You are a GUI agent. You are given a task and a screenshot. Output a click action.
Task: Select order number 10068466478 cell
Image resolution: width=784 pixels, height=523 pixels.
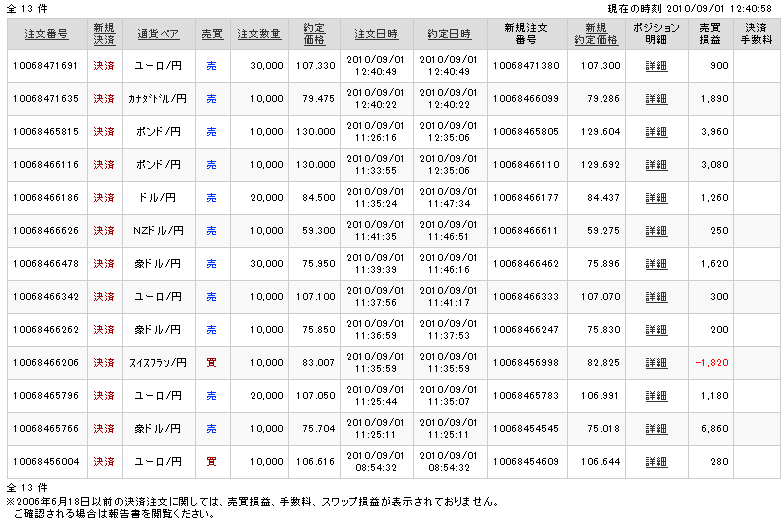point(46,264)
